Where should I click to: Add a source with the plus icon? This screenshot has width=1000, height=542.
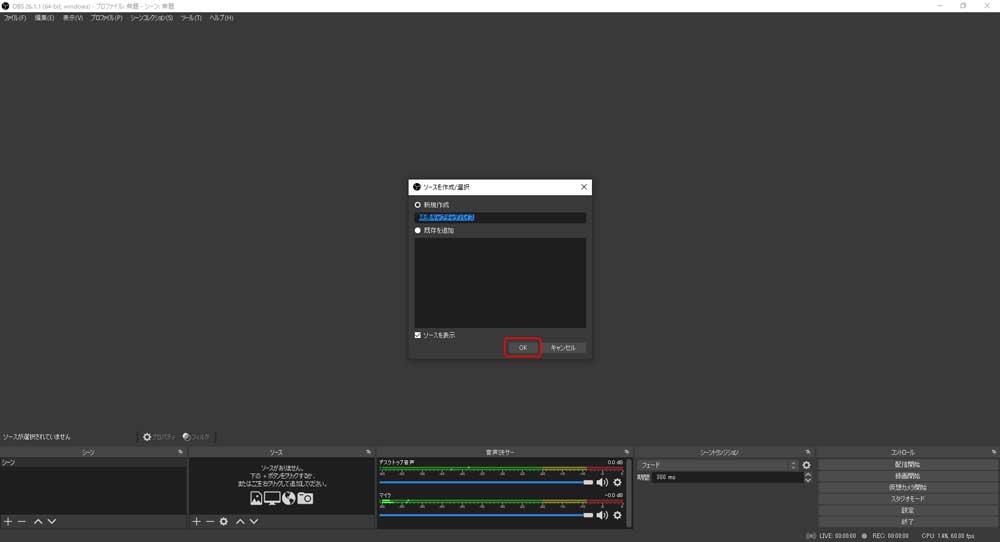point(196,522)
